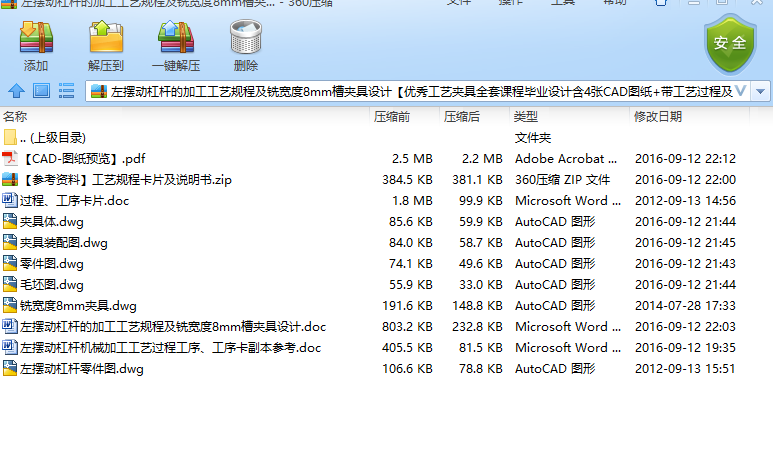
Task: Select file name 过程、工序卡片.doc
Action: pos(74,201)
